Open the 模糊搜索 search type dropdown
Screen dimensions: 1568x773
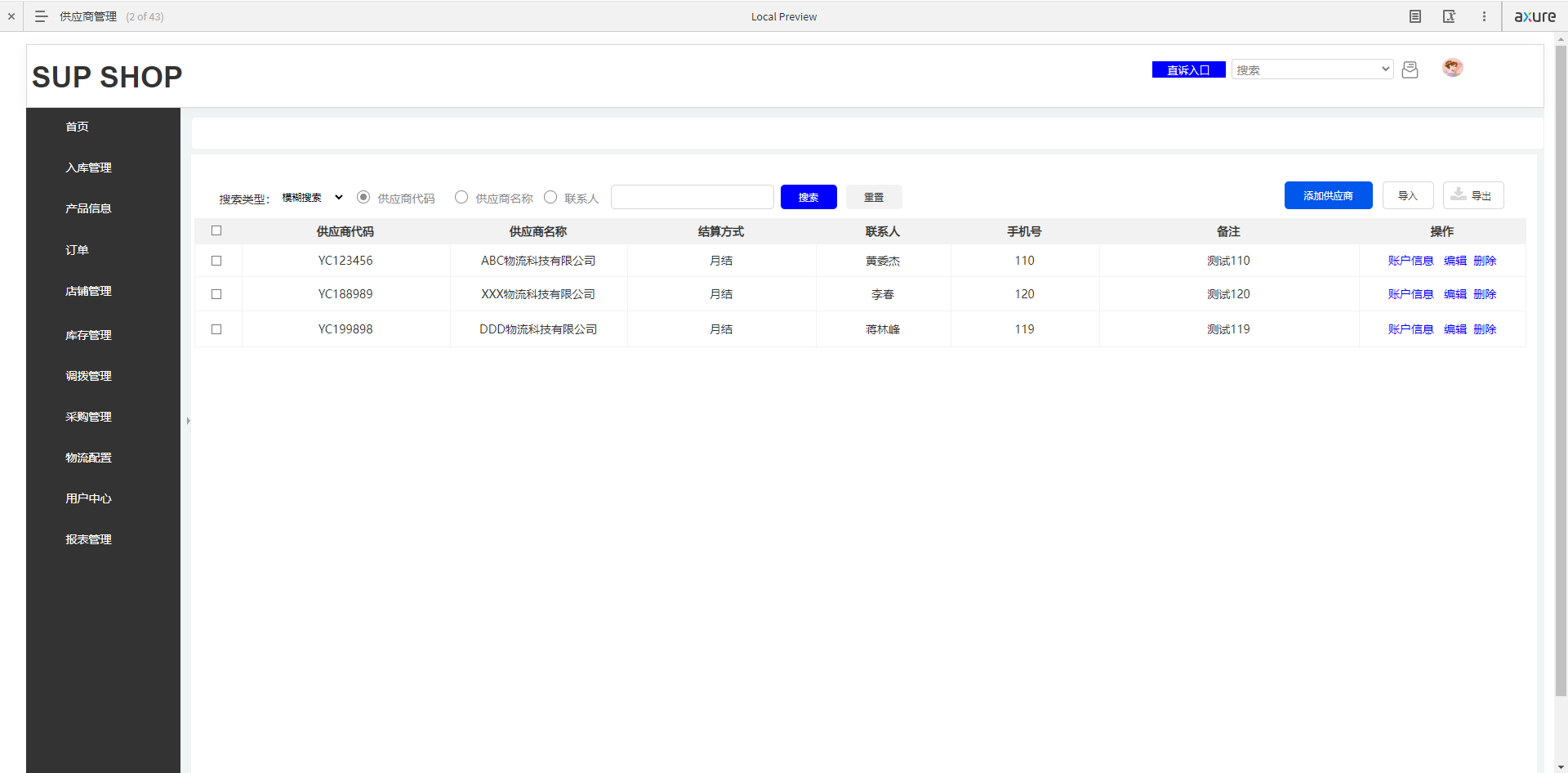(x=313, y=198)
